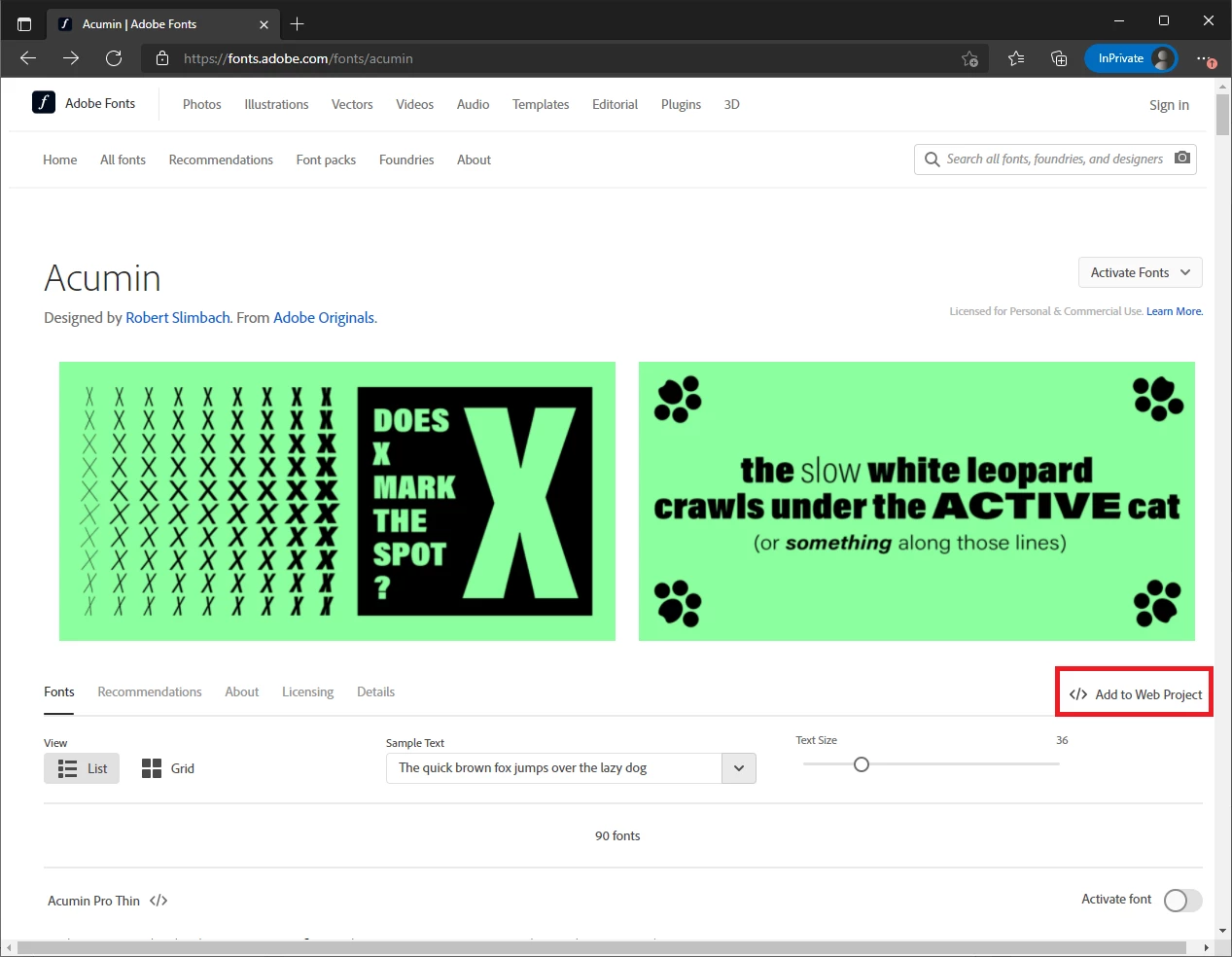Image resolution: width=1232 pixels, height=957 pixels.
Task: Open Robert Slimbach designer link
Action: point(178,318)
